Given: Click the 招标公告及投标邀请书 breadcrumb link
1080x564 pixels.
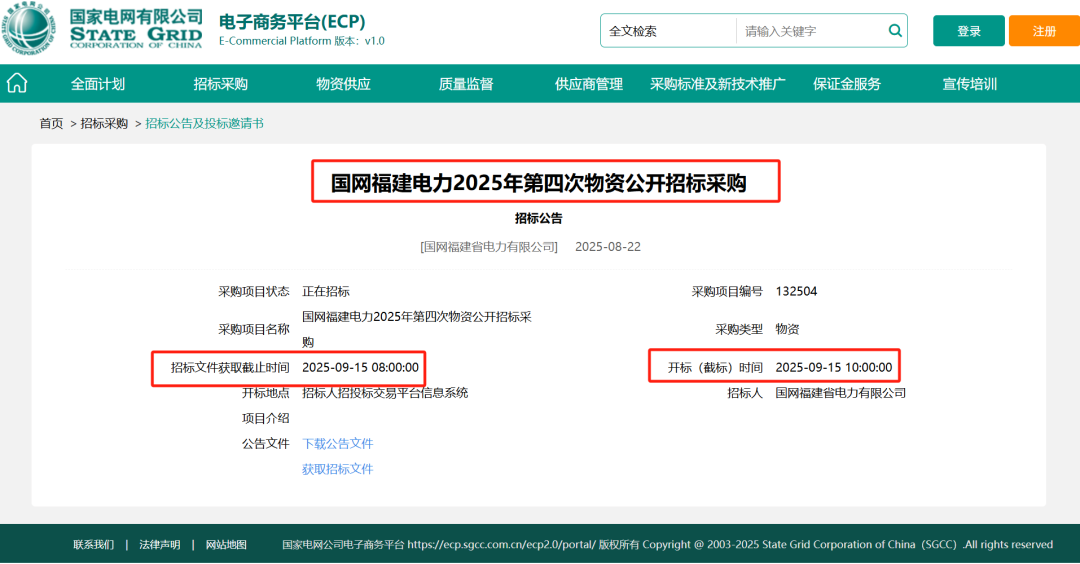Looking at the screenshot, I should pos(205,123).
